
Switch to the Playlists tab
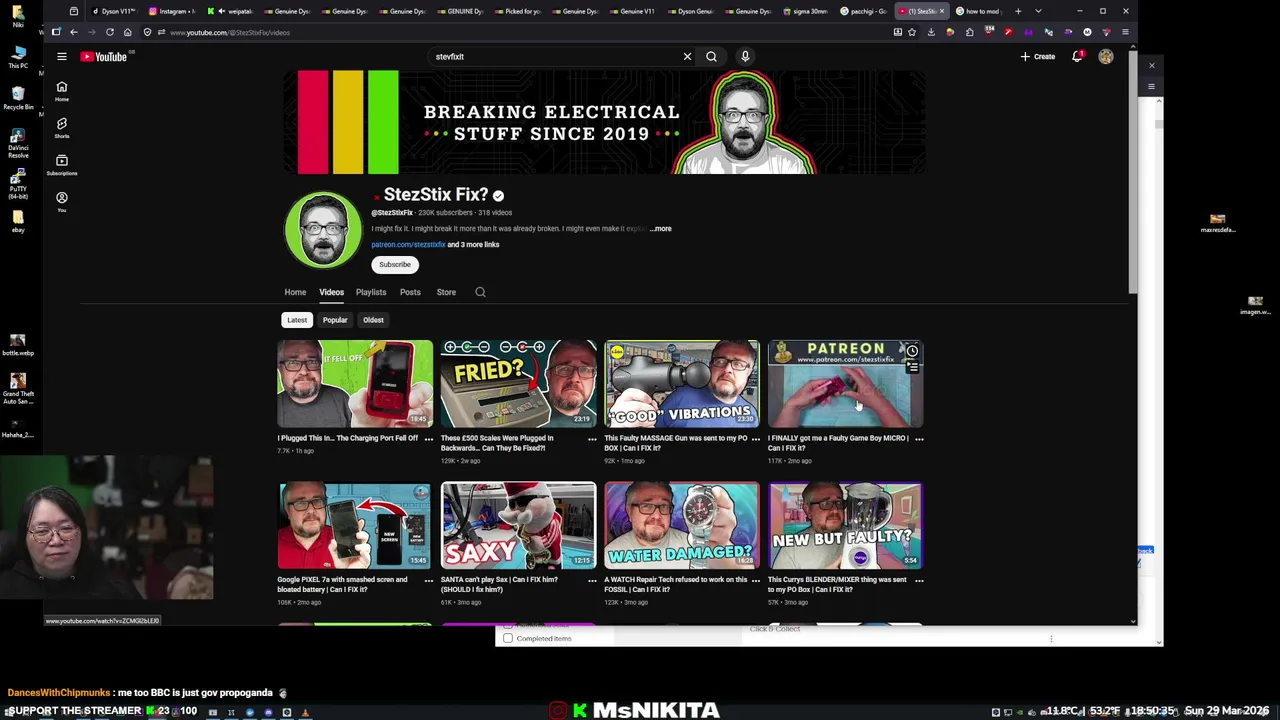371,292
